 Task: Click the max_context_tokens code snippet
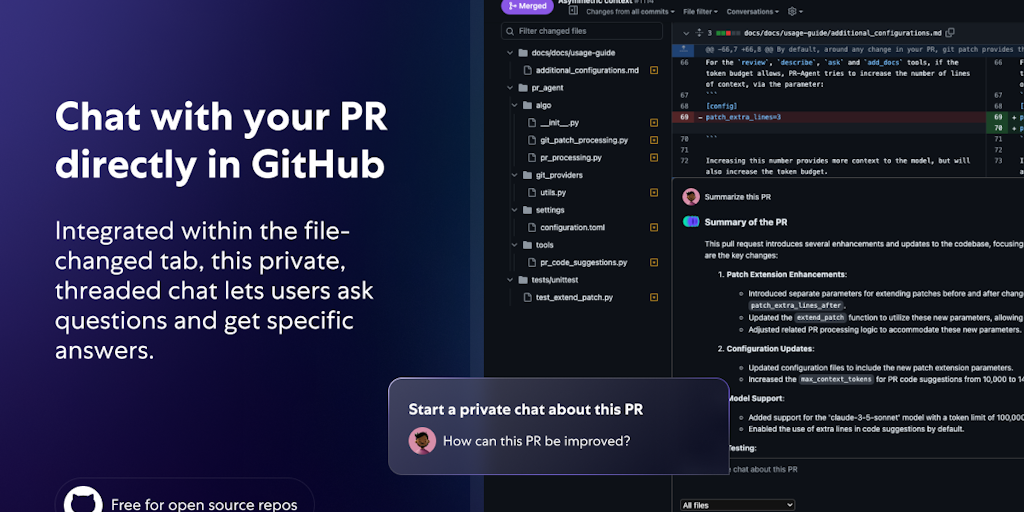(837, 379)
